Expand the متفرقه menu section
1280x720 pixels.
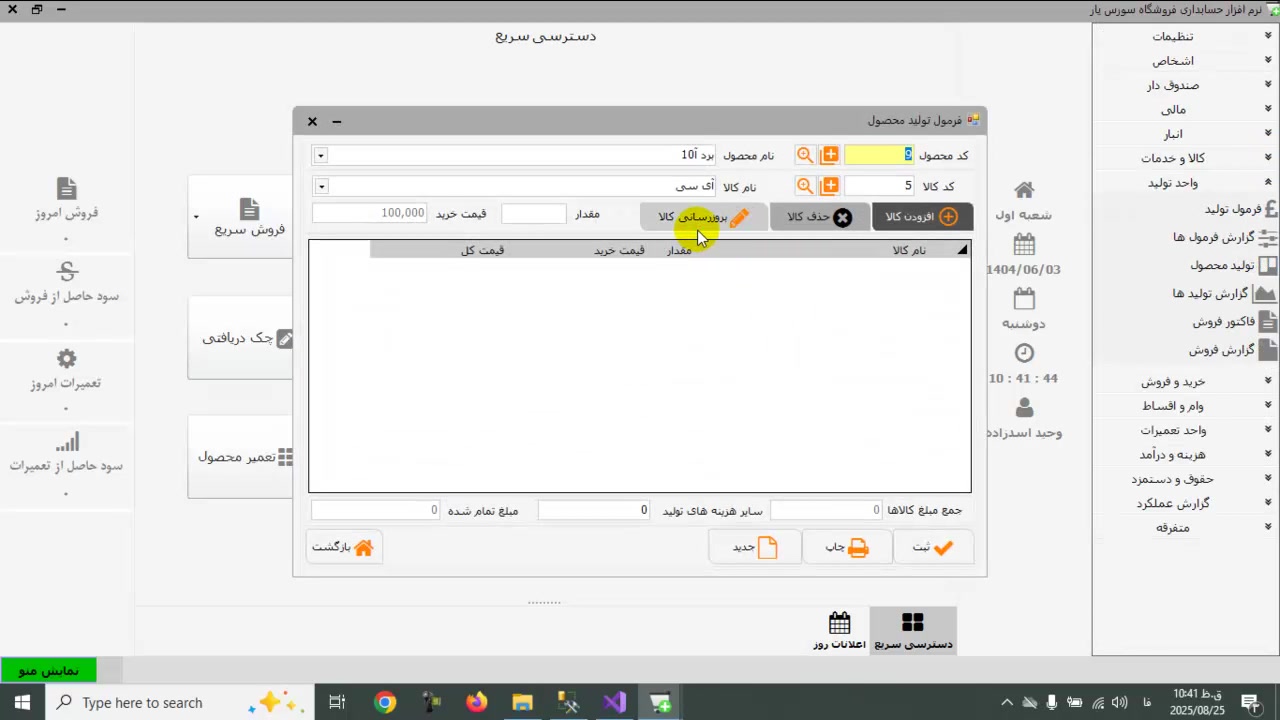1185,528
